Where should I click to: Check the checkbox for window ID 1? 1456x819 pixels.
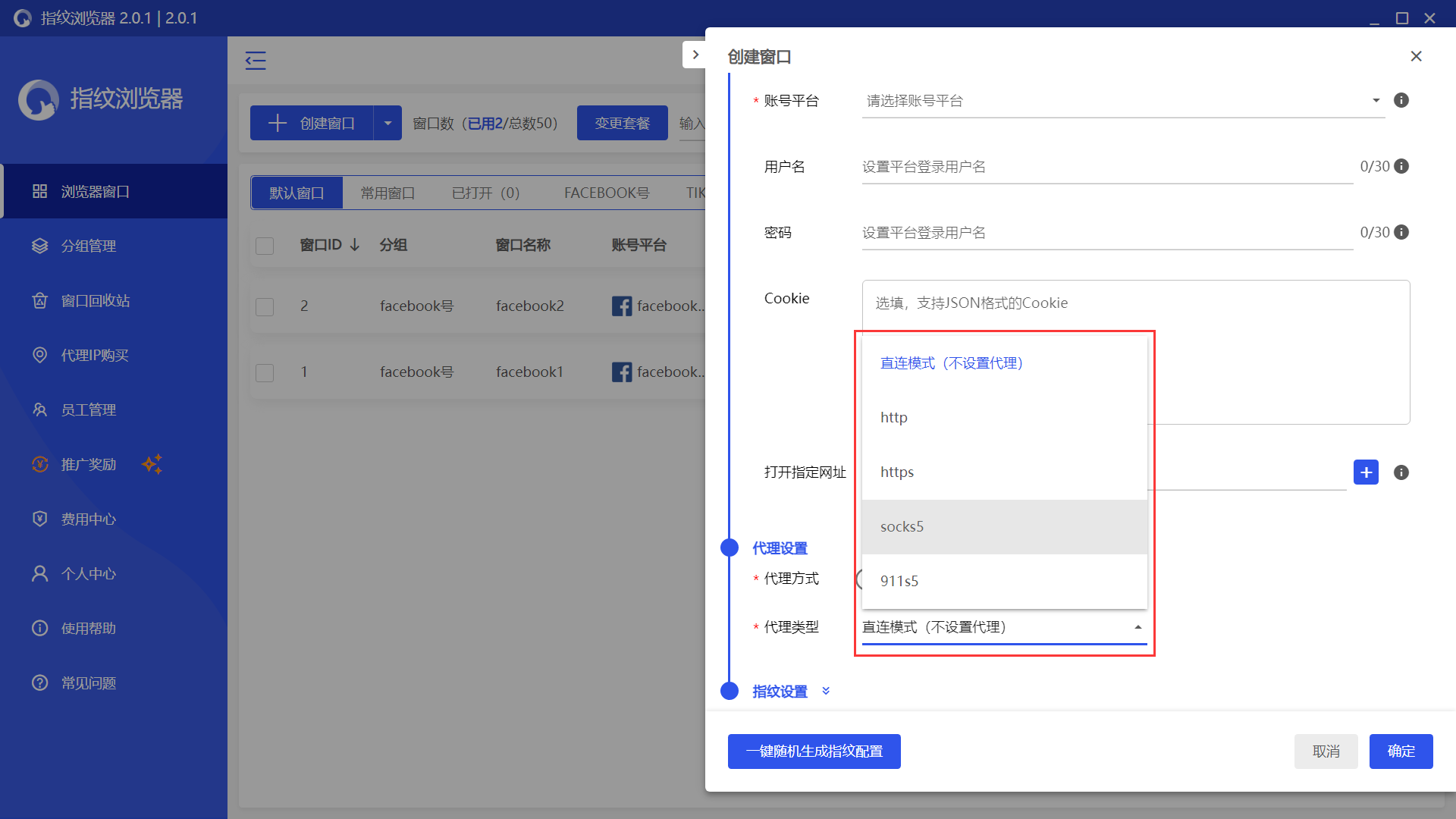click(265, 372)
